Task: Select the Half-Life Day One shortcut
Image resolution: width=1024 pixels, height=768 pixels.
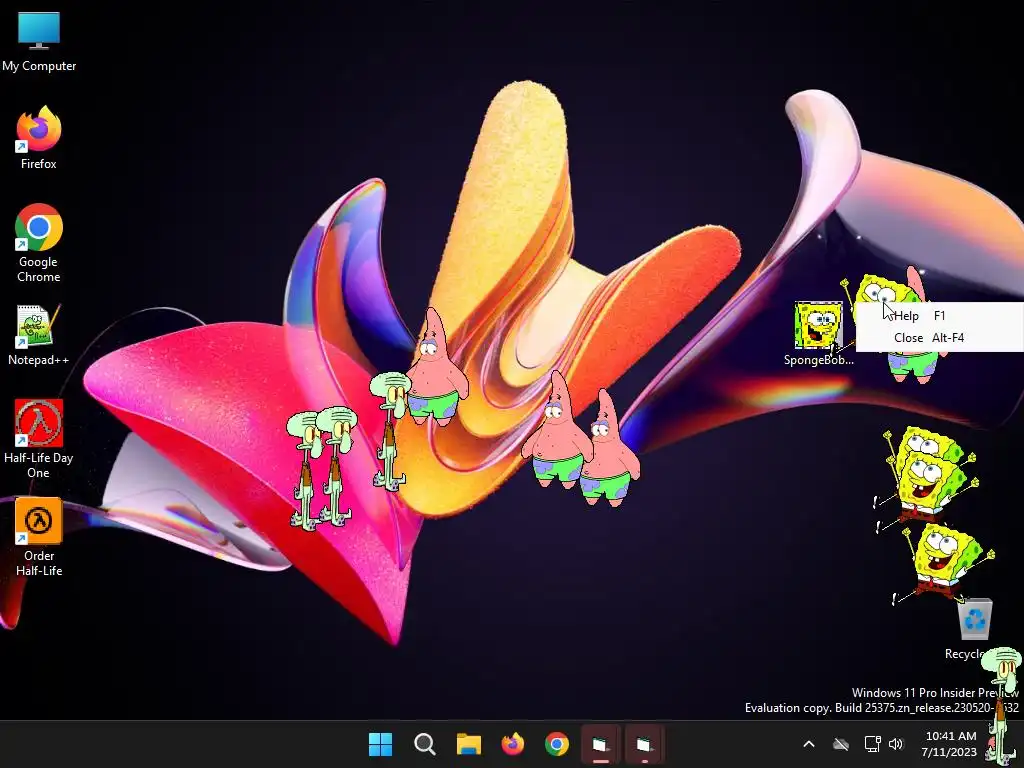Action: coord(39,439)
